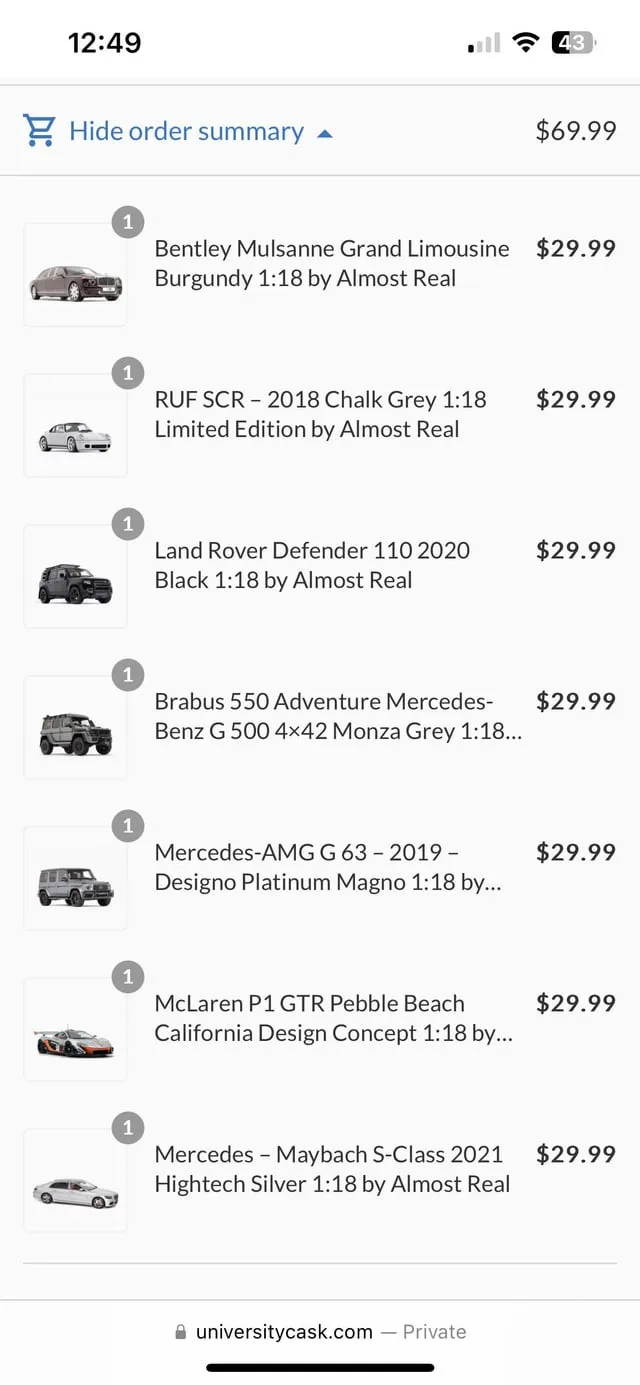Select the Land Rover Defender 110 title
This screenshot has height=1385, width=640.
click(311, 565)
